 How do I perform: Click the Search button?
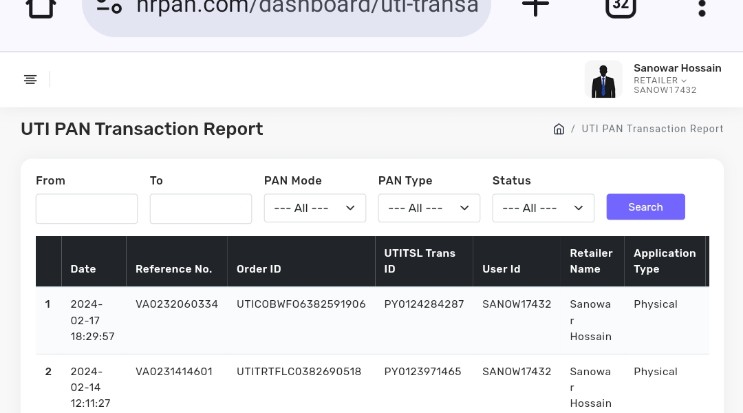pos(645,207)
